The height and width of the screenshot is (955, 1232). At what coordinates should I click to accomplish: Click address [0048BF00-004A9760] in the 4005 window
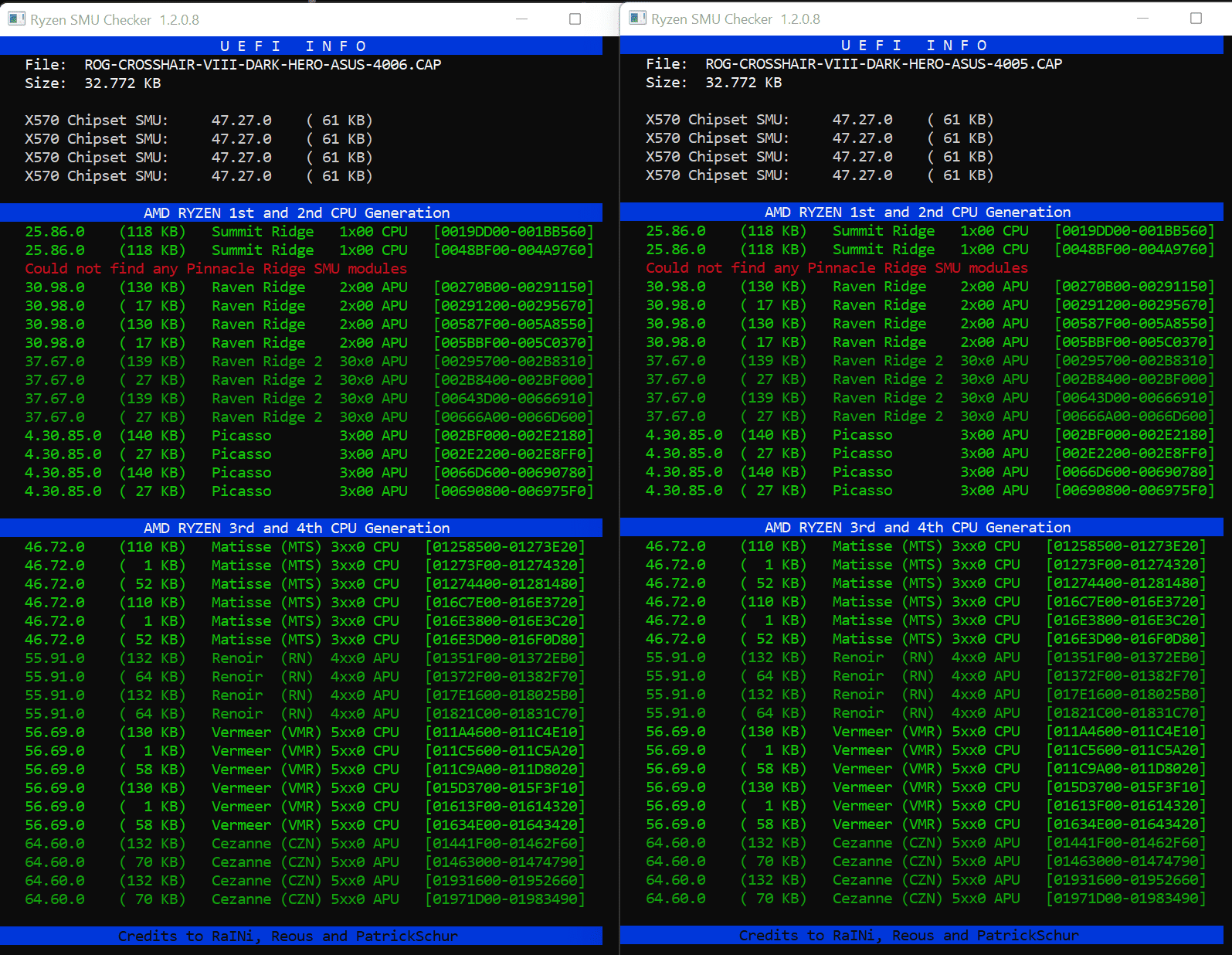point(1135,250)
